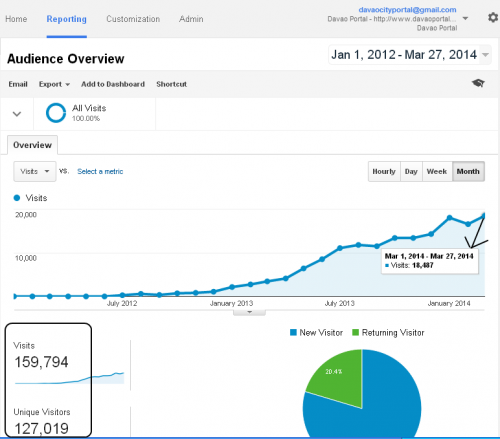Click the Audience Overview heading
The image size is (500, 439).
[x=66, y=59]
